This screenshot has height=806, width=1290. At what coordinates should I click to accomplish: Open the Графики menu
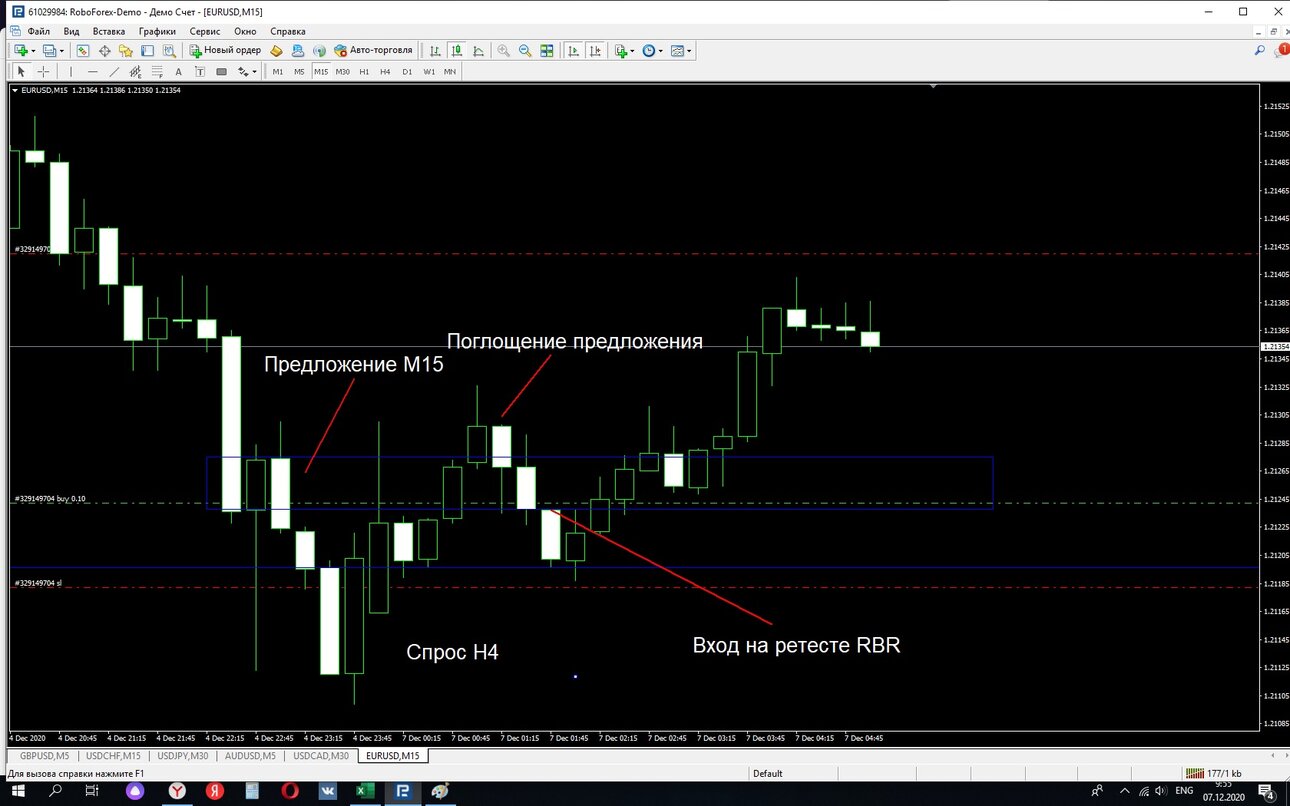tap(157, 31)
